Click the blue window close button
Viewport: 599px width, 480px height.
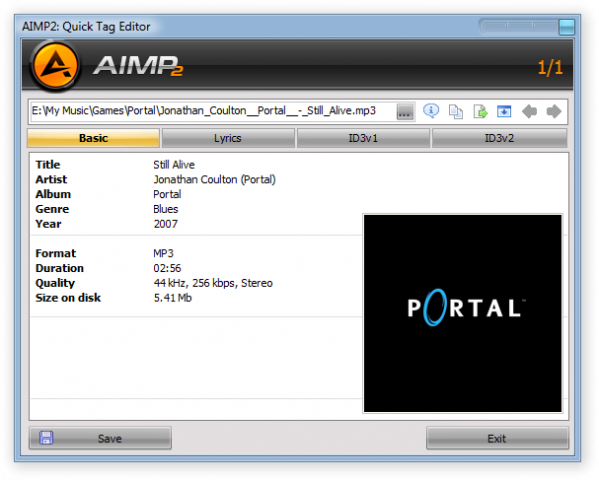(567, 27)
